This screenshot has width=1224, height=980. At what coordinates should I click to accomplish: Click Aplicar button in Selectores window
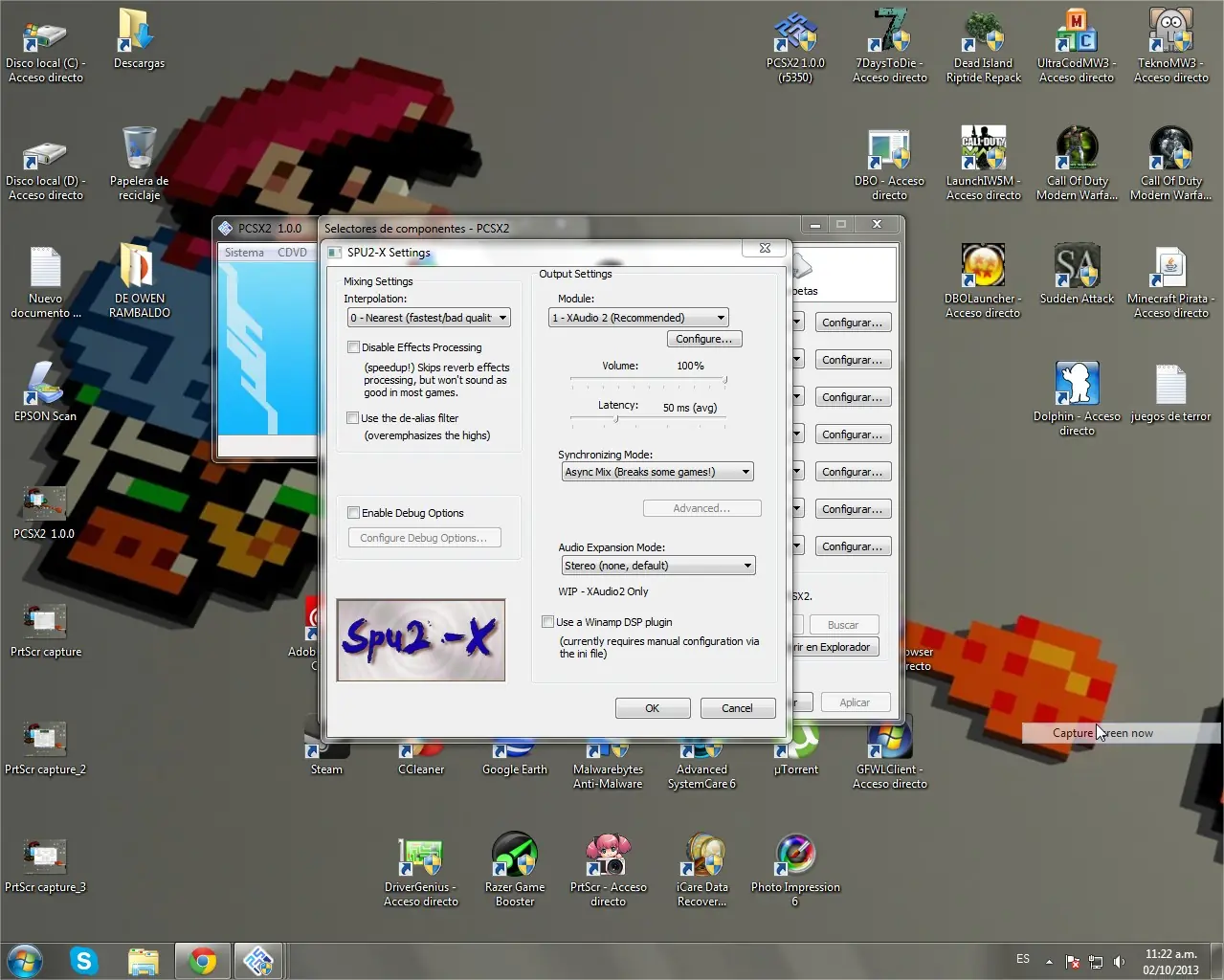[855, 702]
